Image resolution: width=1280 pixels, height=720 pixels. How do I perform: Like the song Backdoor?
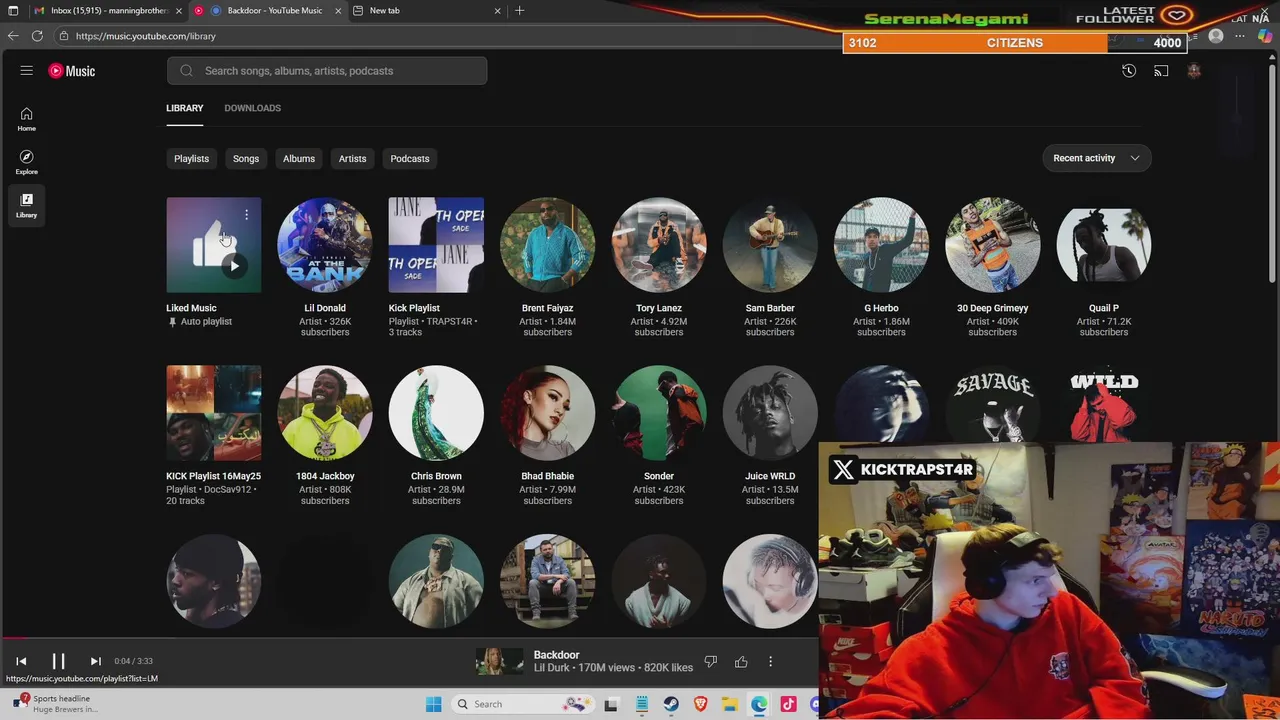[741, 662]
